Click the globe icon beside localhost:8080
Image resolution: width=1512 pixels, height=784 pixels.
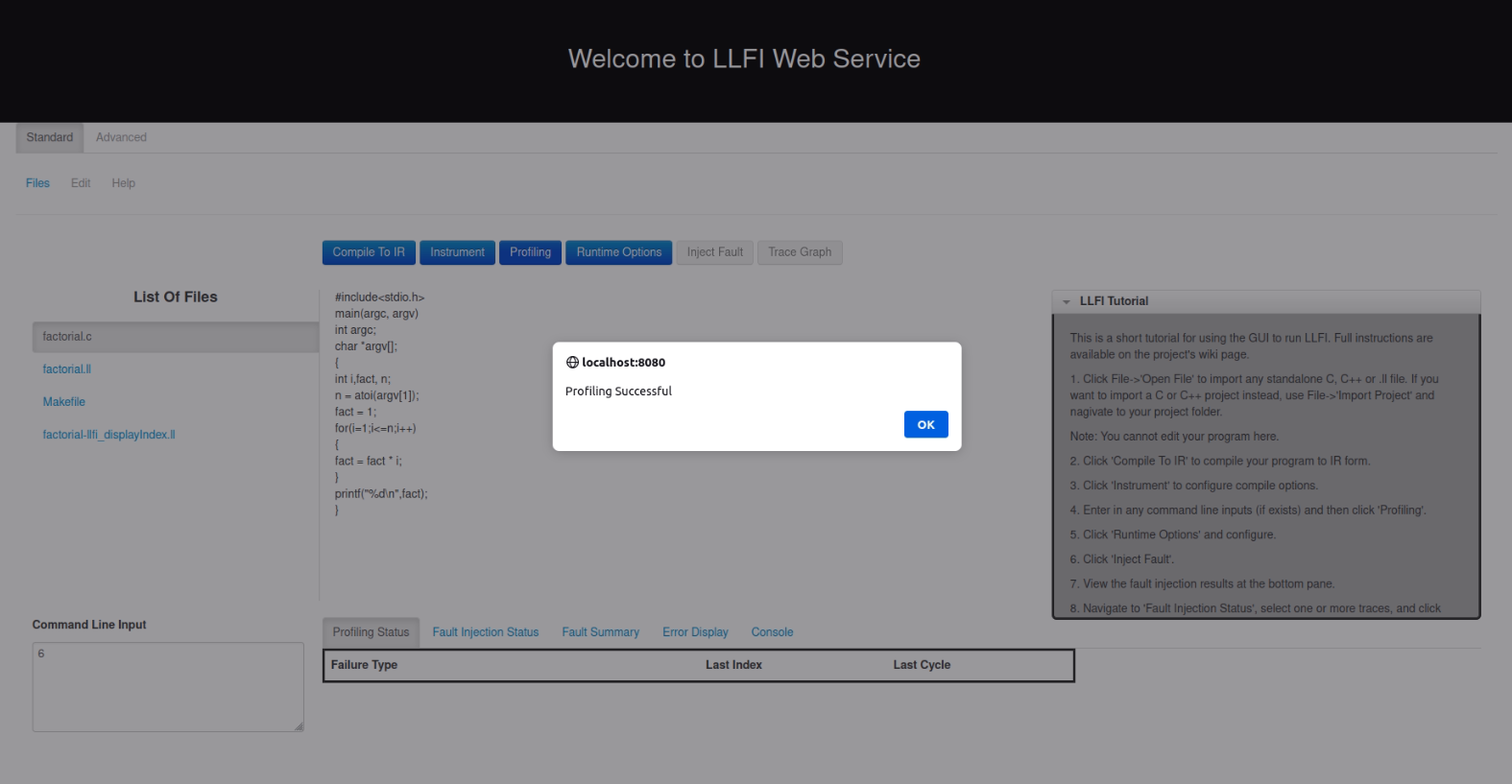pos(572,363)
